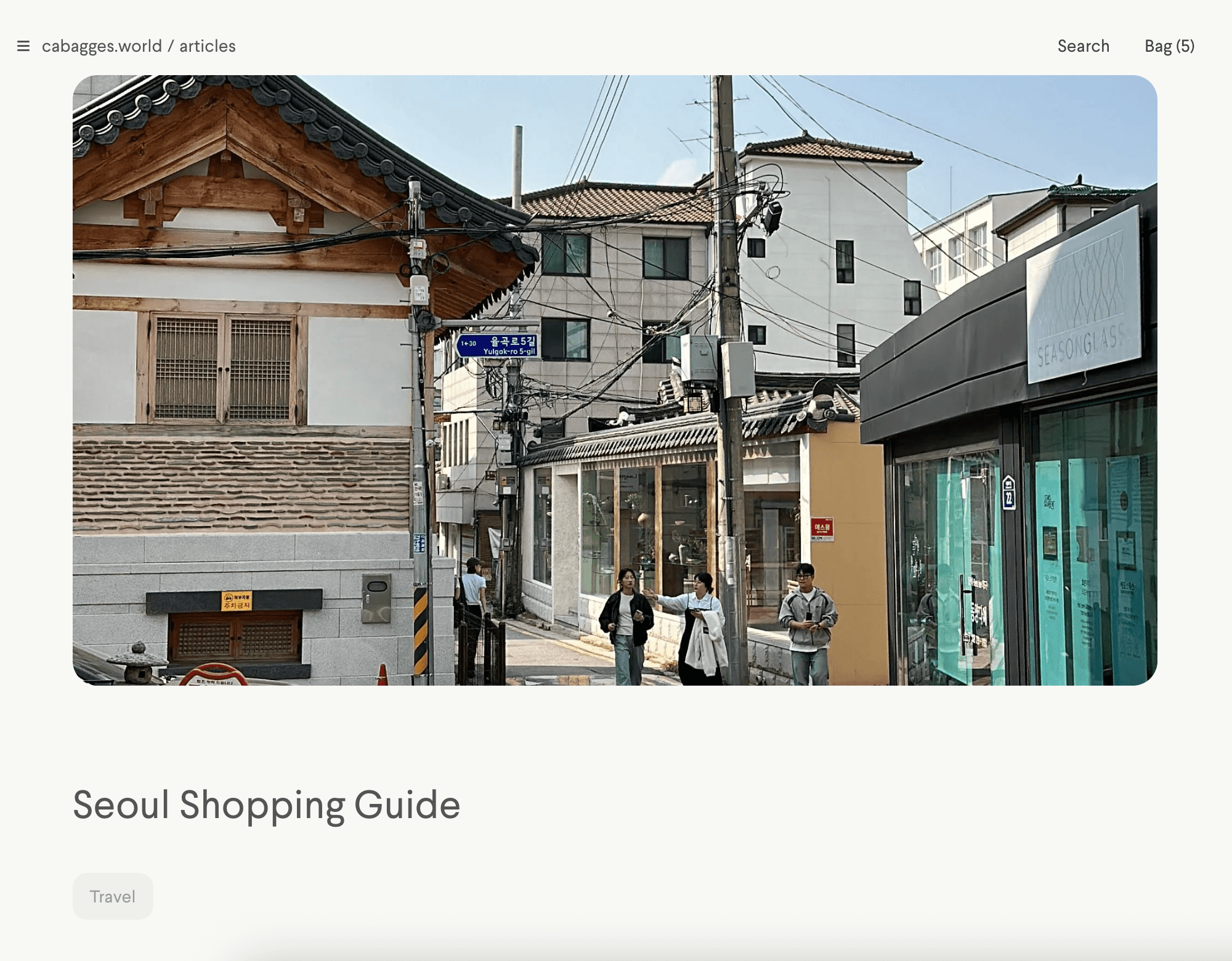1232x961 pixels.
Task: Open the articles breadcrumb link
Action: click(x=208, y=46)
